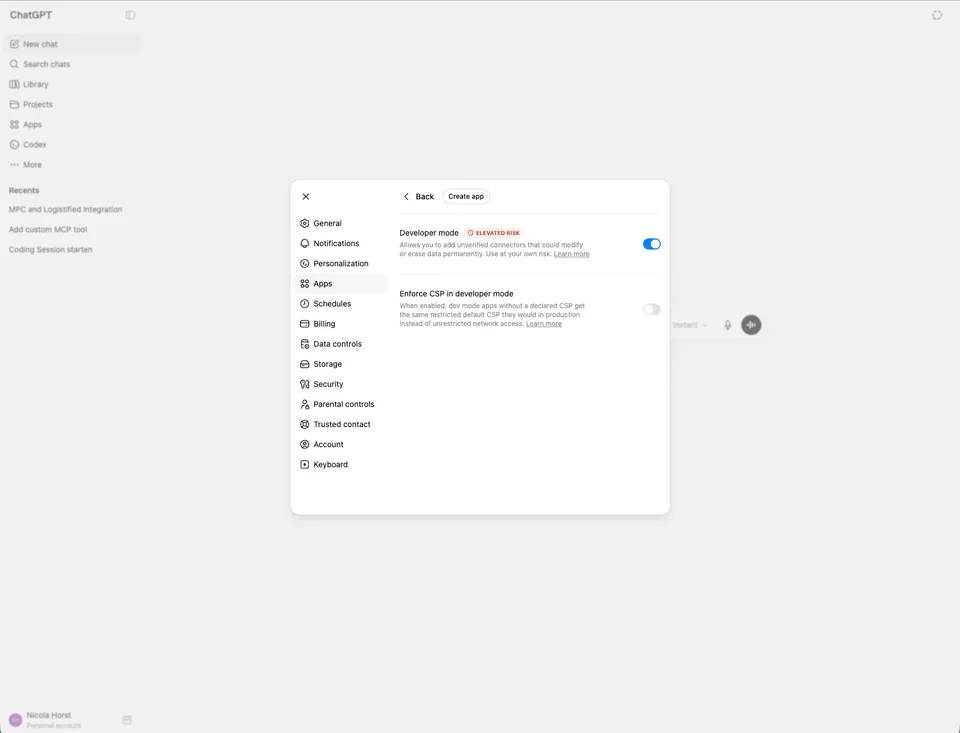
Task: Open Personalization settings tab
Action: (x=341, y=264)
